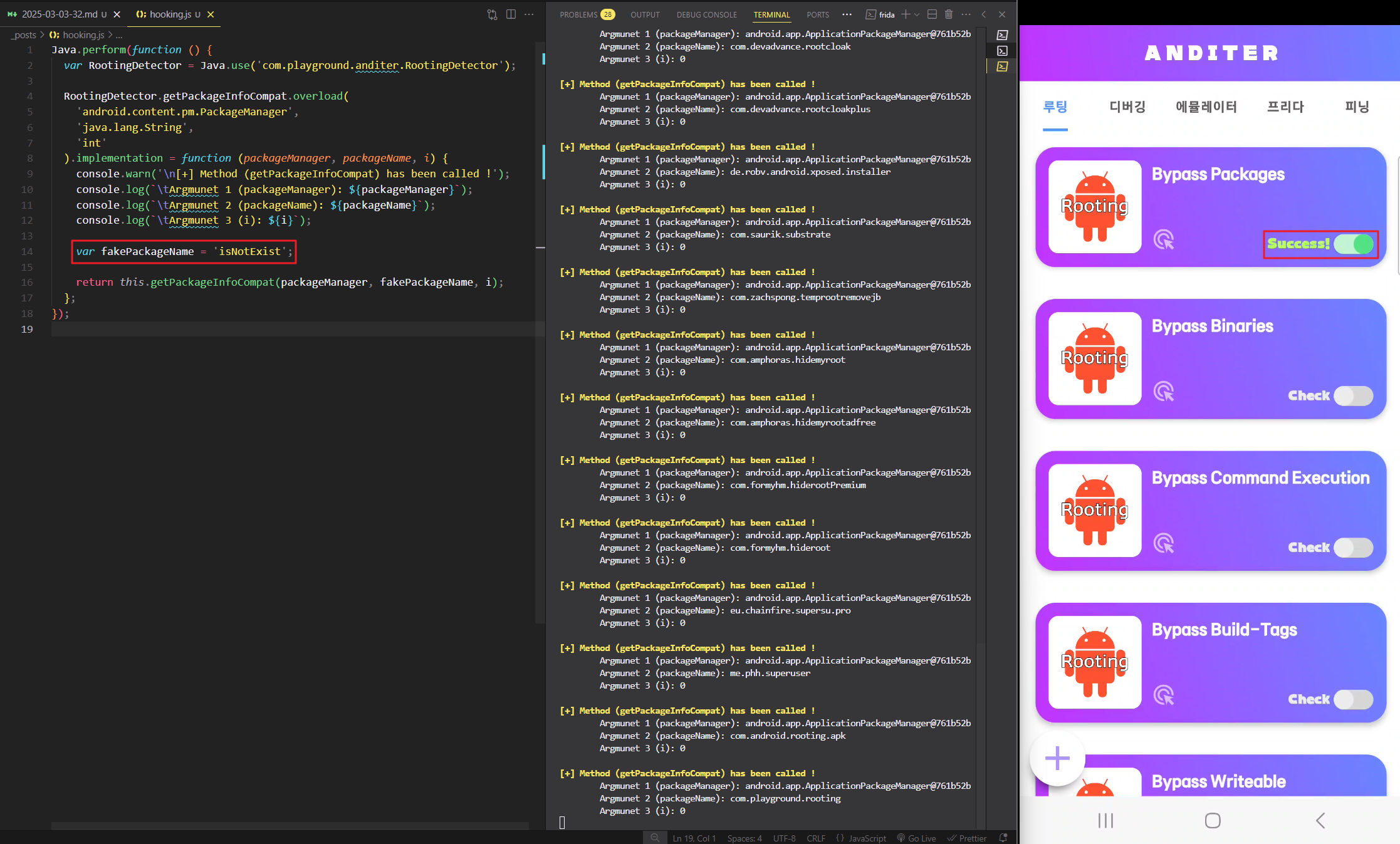This screenshot has height=844, width=1400.
Task: Click the editor horizontal scrollbar
Action: click(x=290, y=826)
